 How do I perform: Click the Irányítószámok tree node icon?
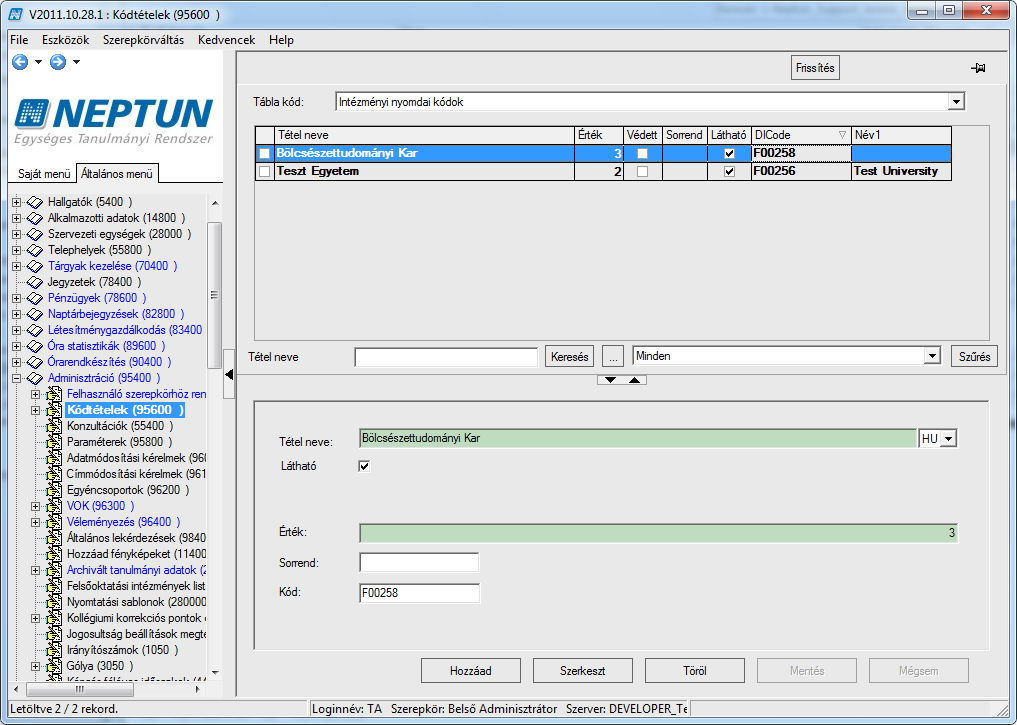click(x=54, y=650)
